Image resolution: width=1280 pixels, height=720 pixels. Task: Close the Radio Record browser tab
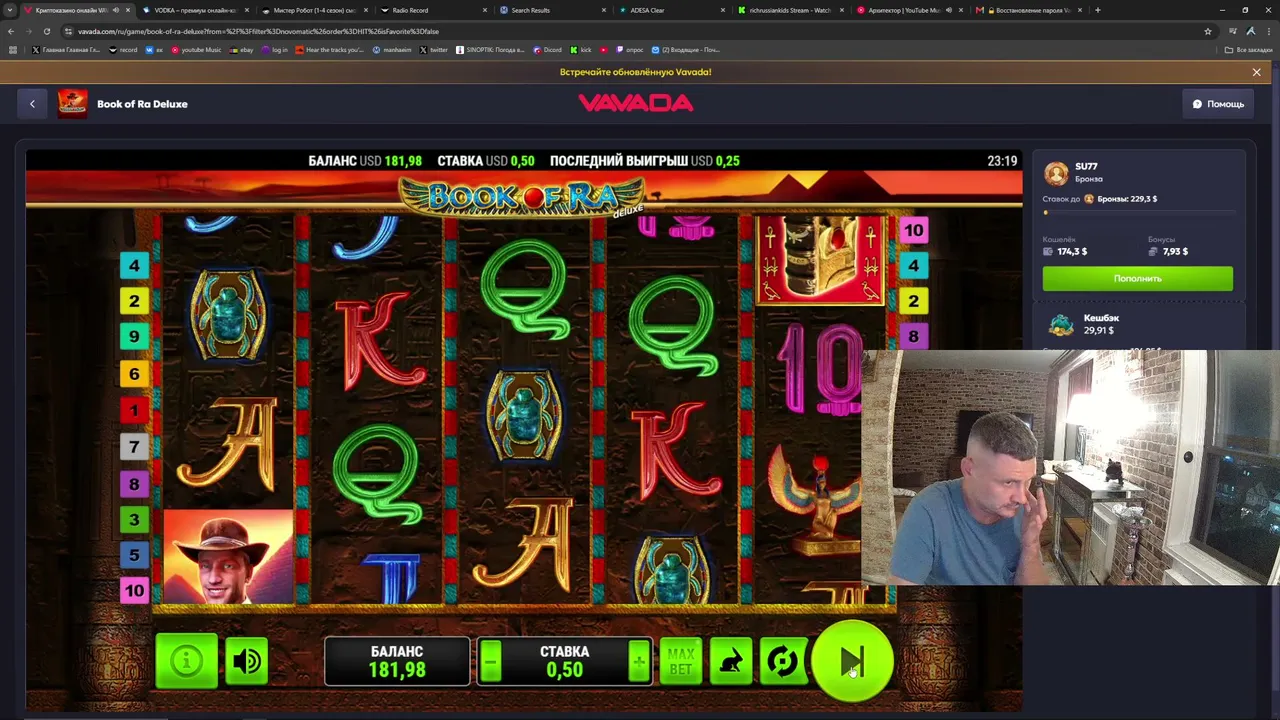pyautogui.click(x=485, y=10)
